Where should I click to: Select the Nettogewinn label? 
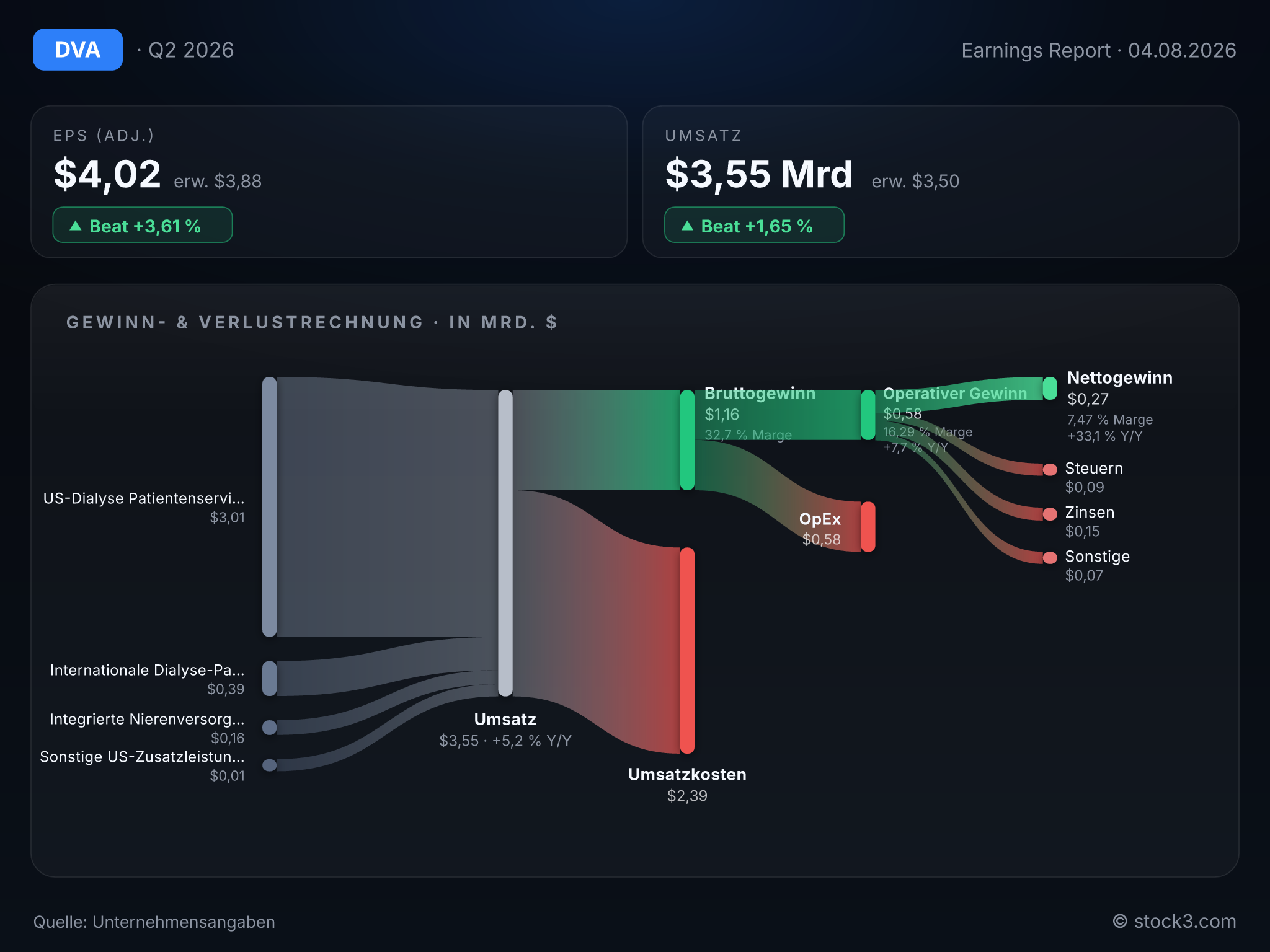point(1120,378)
